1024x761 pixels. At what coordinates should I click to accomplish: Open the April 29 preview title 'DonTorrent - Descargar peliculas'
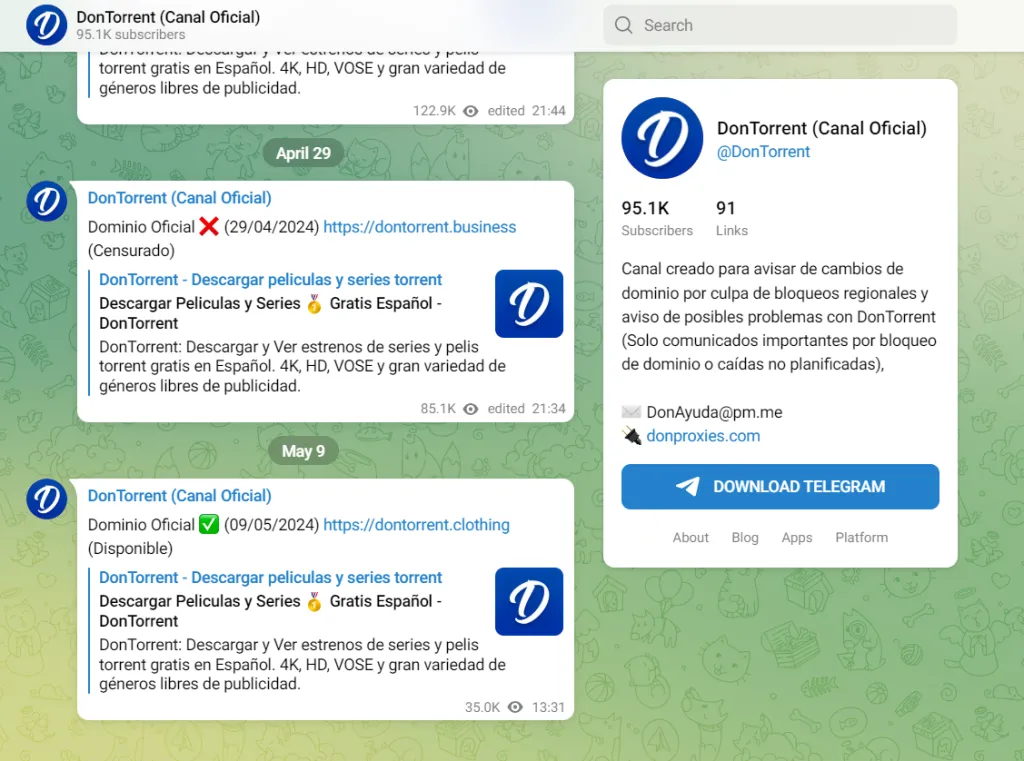point(270,280)
